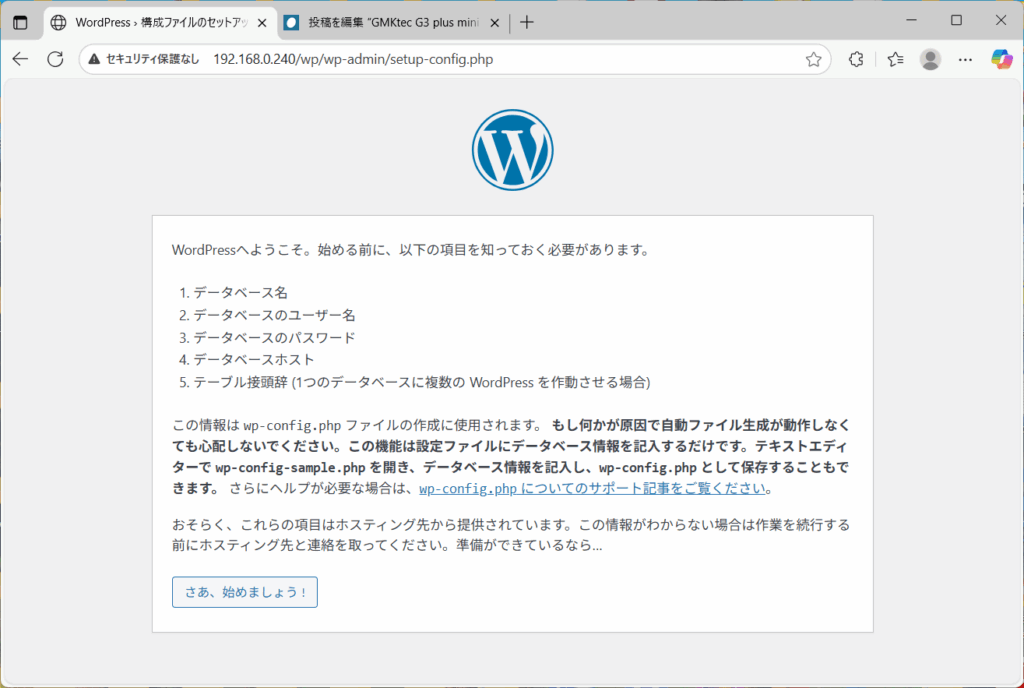Launch the Copilot sidebar
Image resolution: width=1024 pixels, height=688 pixels.
coord(1001,59)
